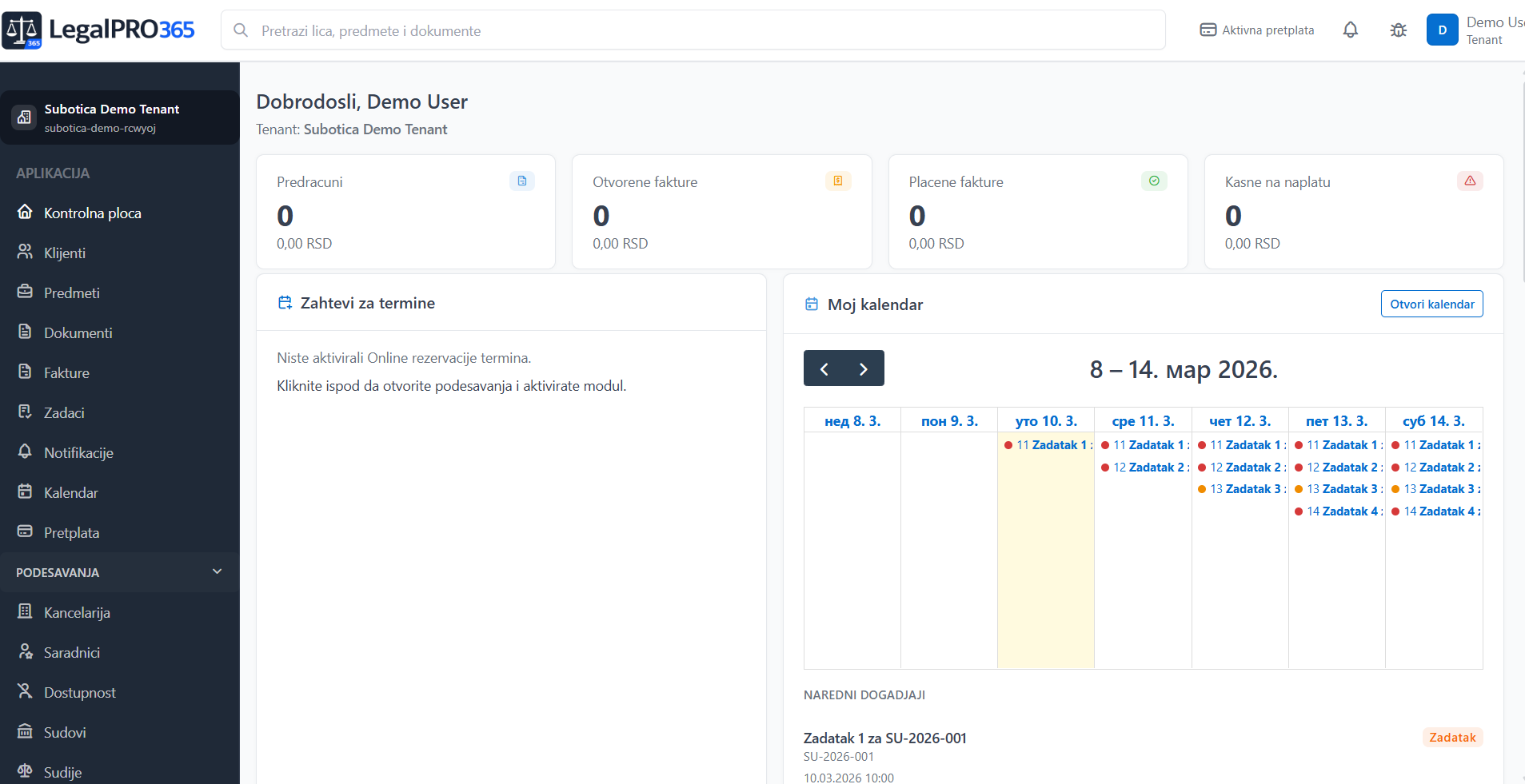Go to next week in calendar
The image size is (1525, 784).
coord(864,368)
